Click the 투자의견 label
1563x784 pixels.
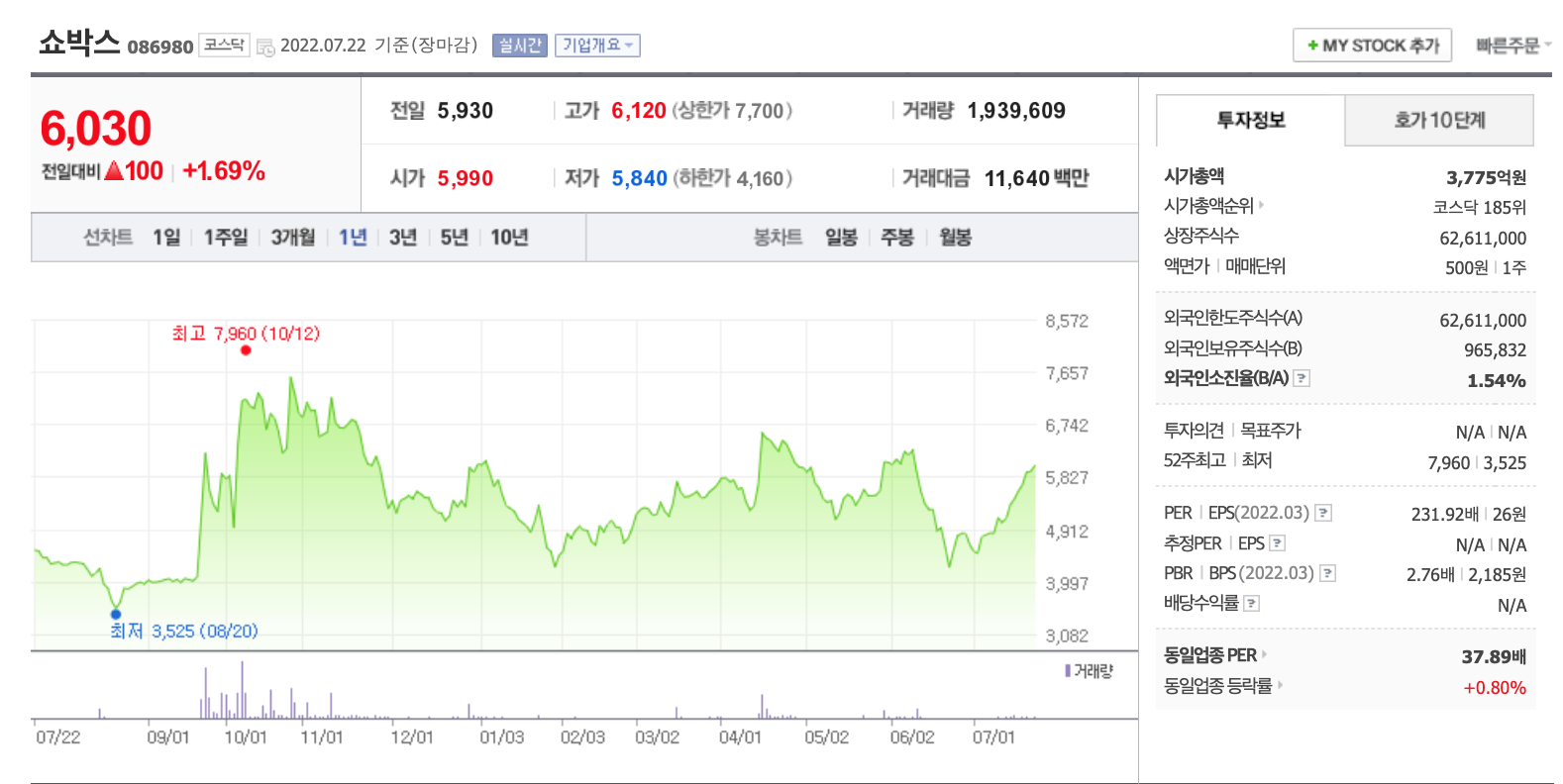point(1194,431)
